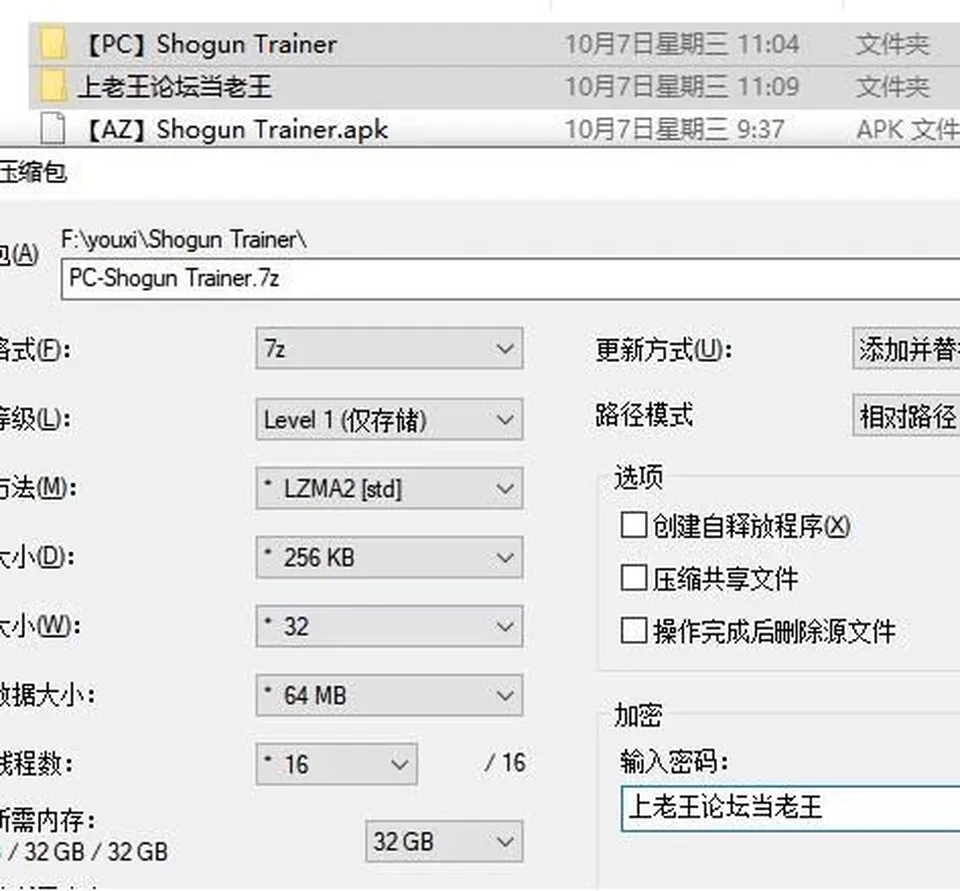
Task: Expand the 64 MB solid block size dropdown
Action: 389,695
